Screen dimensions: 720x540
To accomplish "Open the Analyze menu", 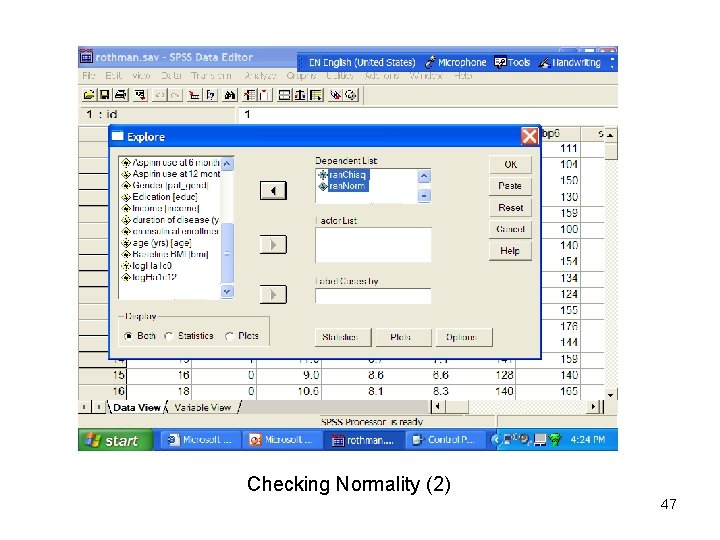I will tap(260, 75).
